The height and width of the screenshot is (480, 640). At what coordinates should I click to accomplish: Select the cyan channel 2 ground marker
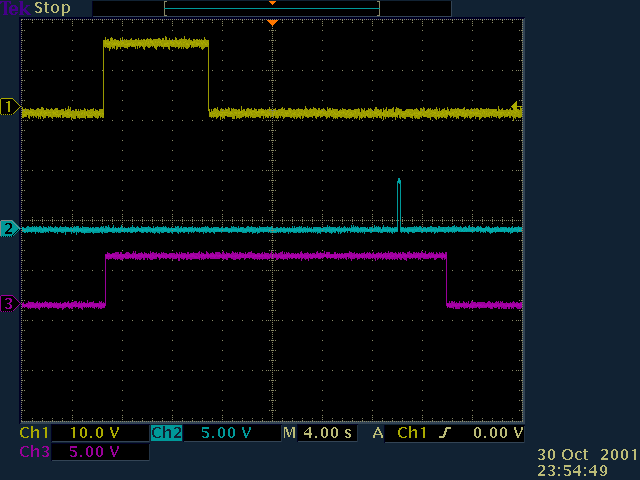click(10, 229)
